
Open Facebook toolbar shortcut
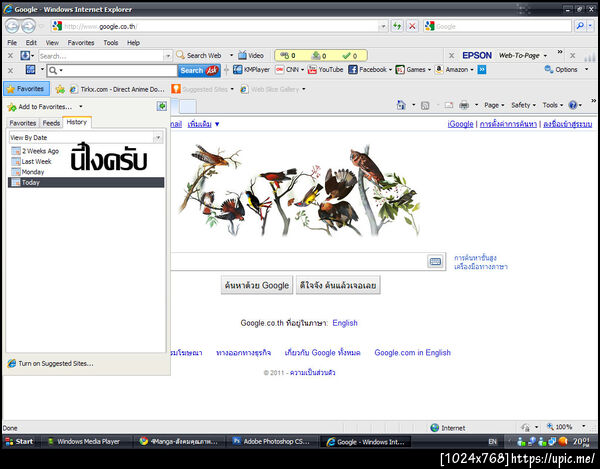tap(370, 70)
